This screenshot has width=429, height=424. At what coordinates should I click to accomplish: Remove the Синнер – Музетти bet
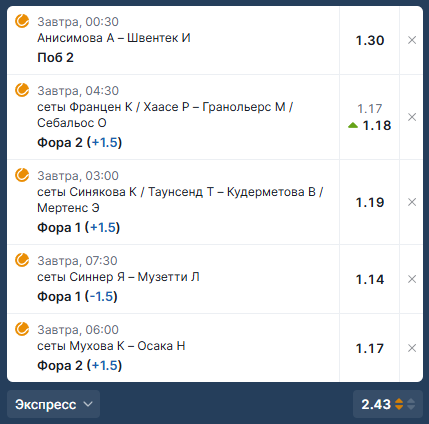tap(412, 279)
